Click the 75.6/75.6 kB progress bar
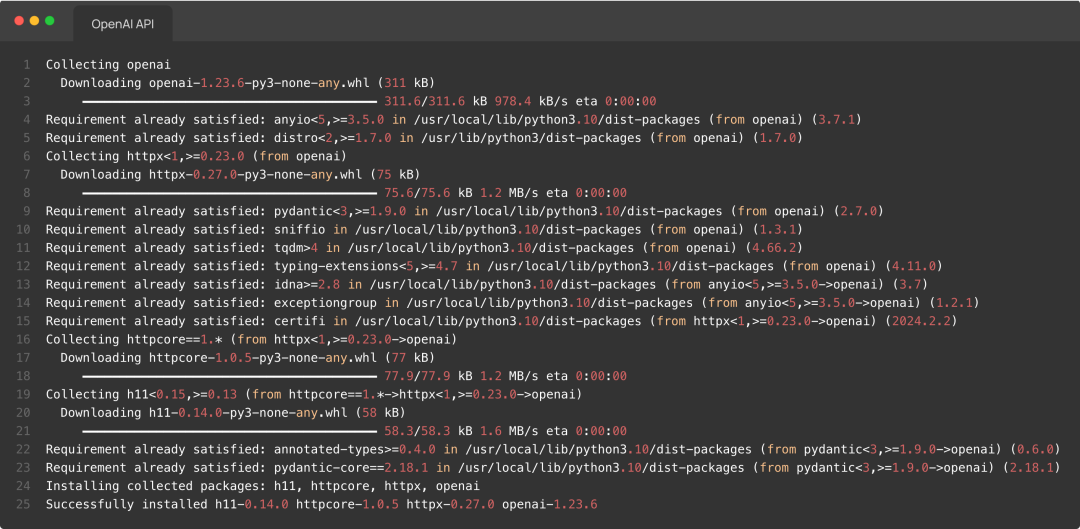Viewport: 1080px width, 529px height. [229, 193]
